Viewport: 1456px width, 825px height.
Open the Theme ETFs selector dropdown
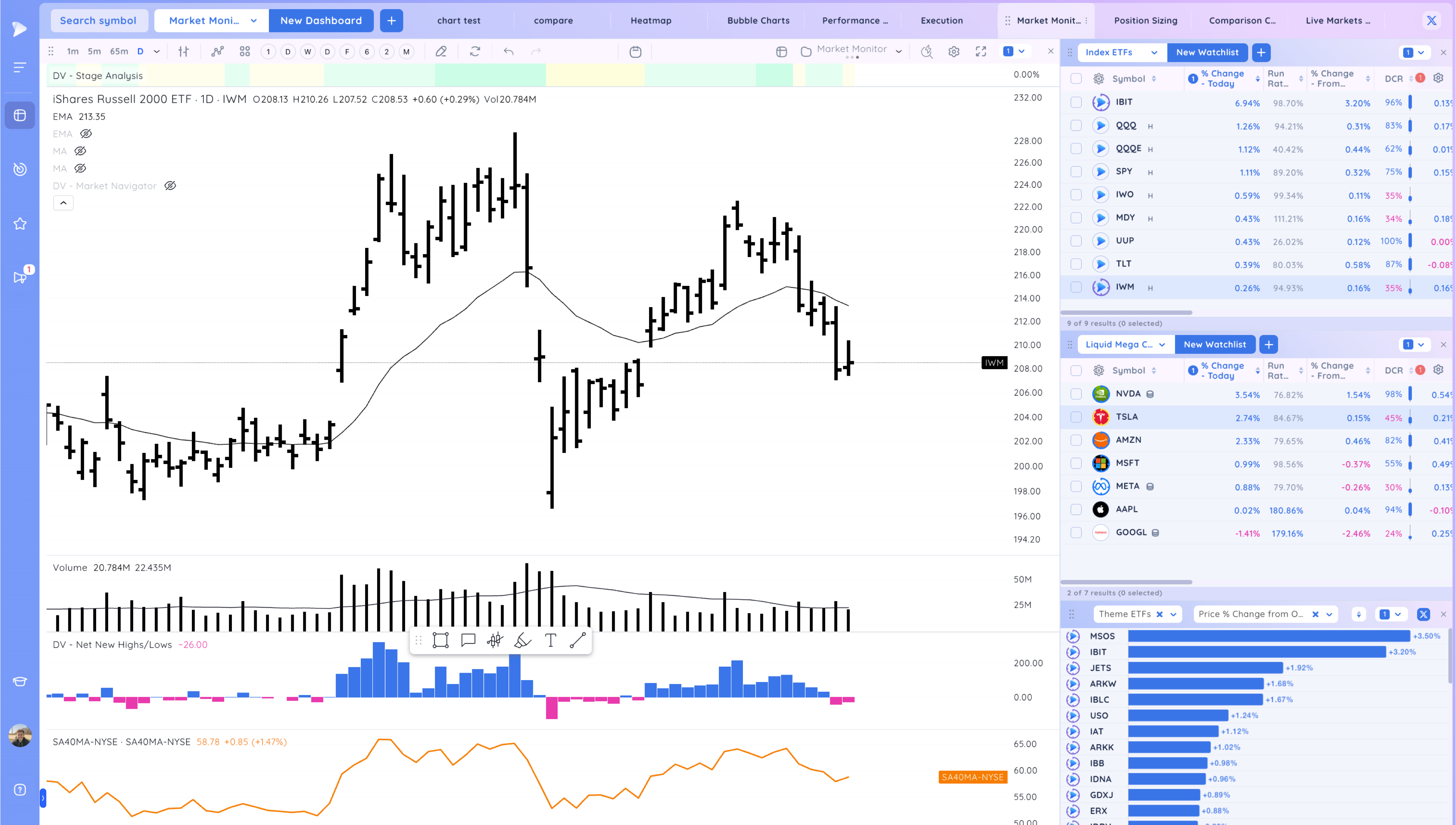pos(1174,614)
